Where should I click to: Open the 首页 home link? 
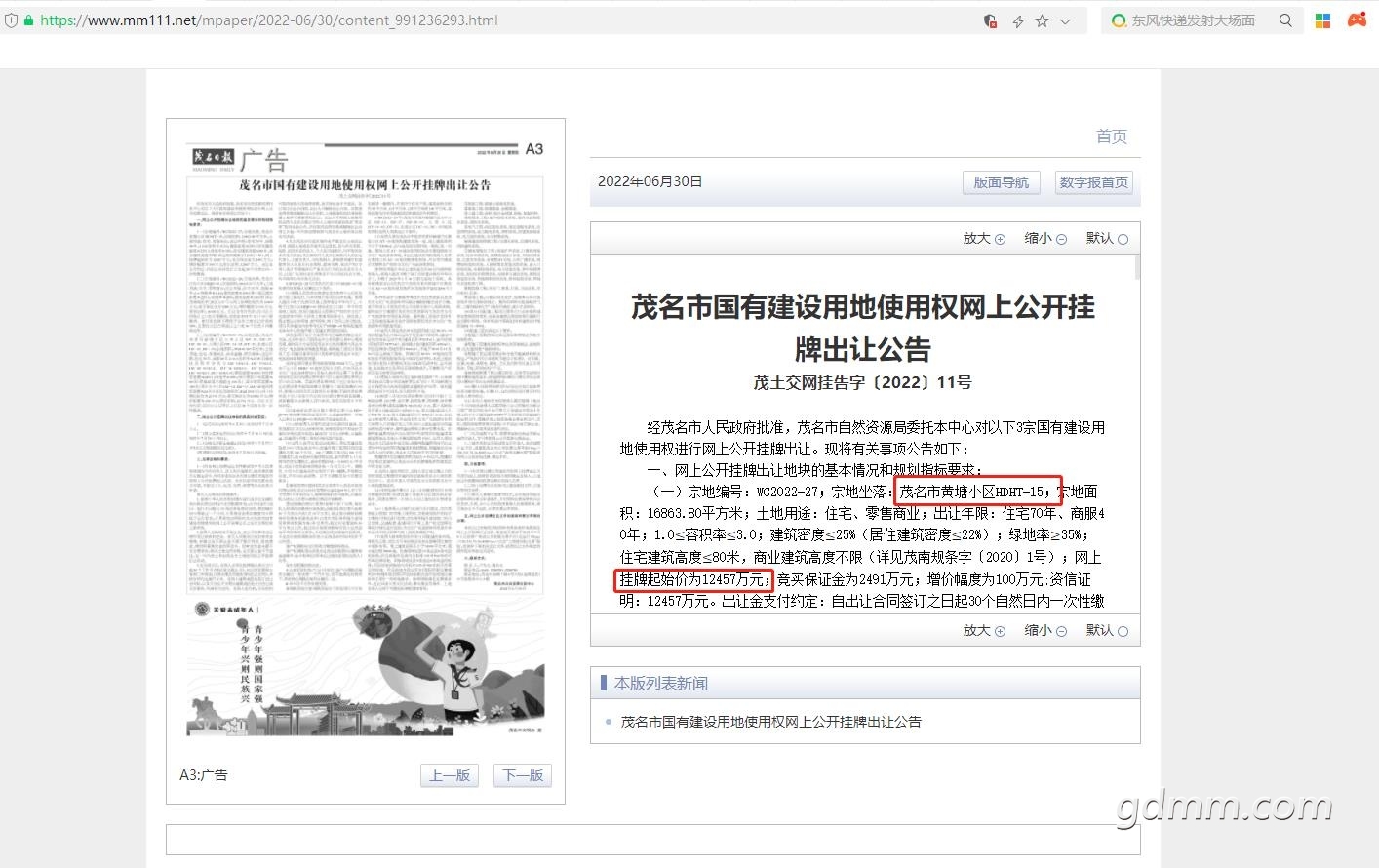click(x=1112, y=137)
